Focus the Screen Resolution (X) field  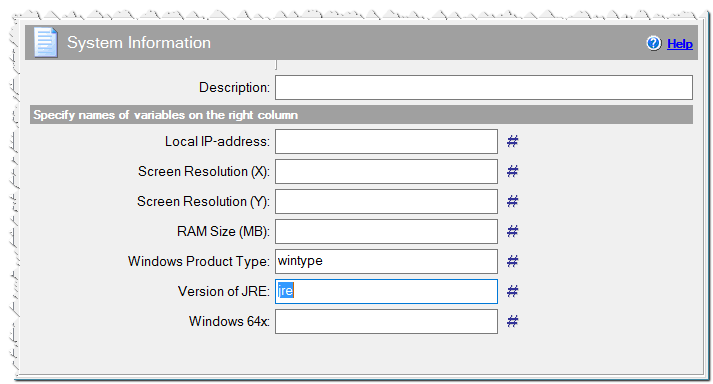click(x=387, y=172)
